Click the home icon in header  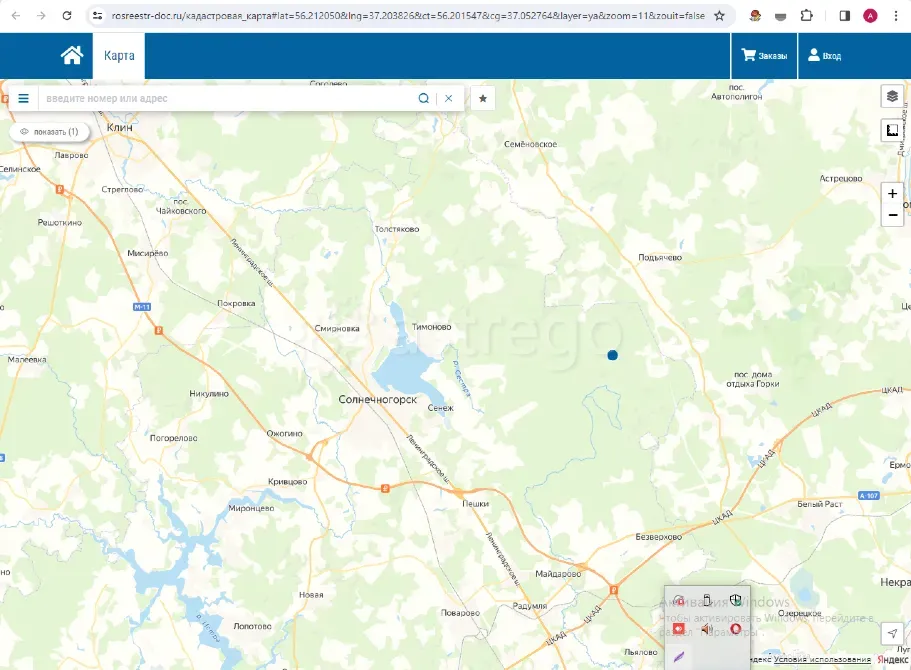coord(71,56)
